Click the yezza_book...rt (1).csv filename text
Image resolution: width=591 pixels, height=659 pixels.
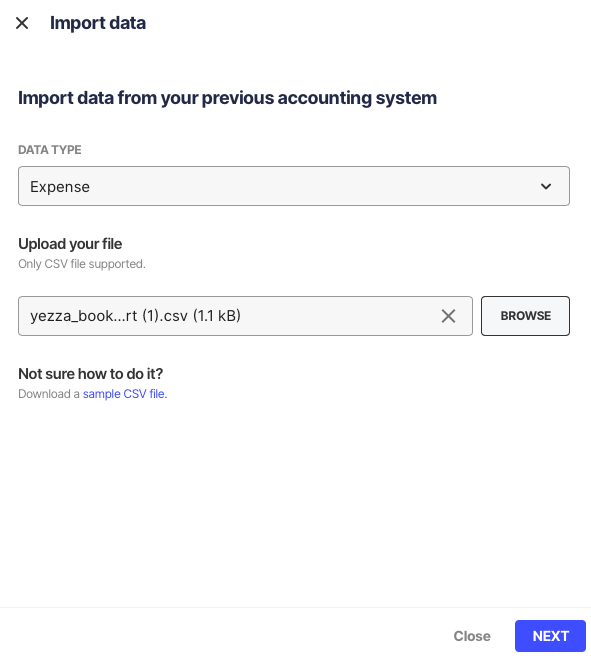(109, 316)
